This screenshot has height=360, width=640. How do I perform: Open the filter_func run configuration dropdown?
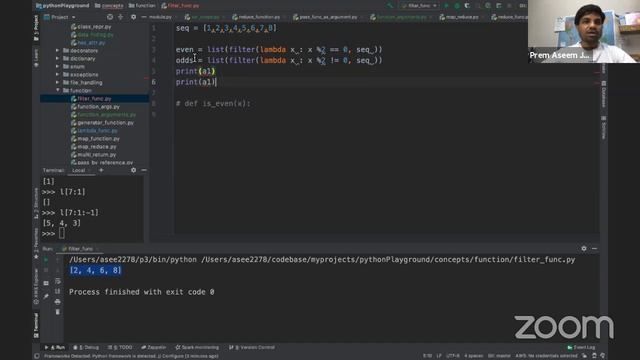coord(418,6)
